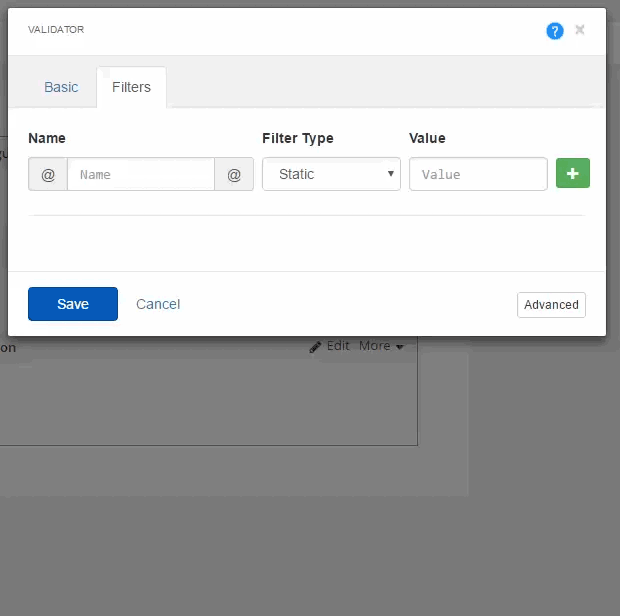This screenshot has height=616, width=620.
Task: Focus the Value input field
Action: point(478,174)
